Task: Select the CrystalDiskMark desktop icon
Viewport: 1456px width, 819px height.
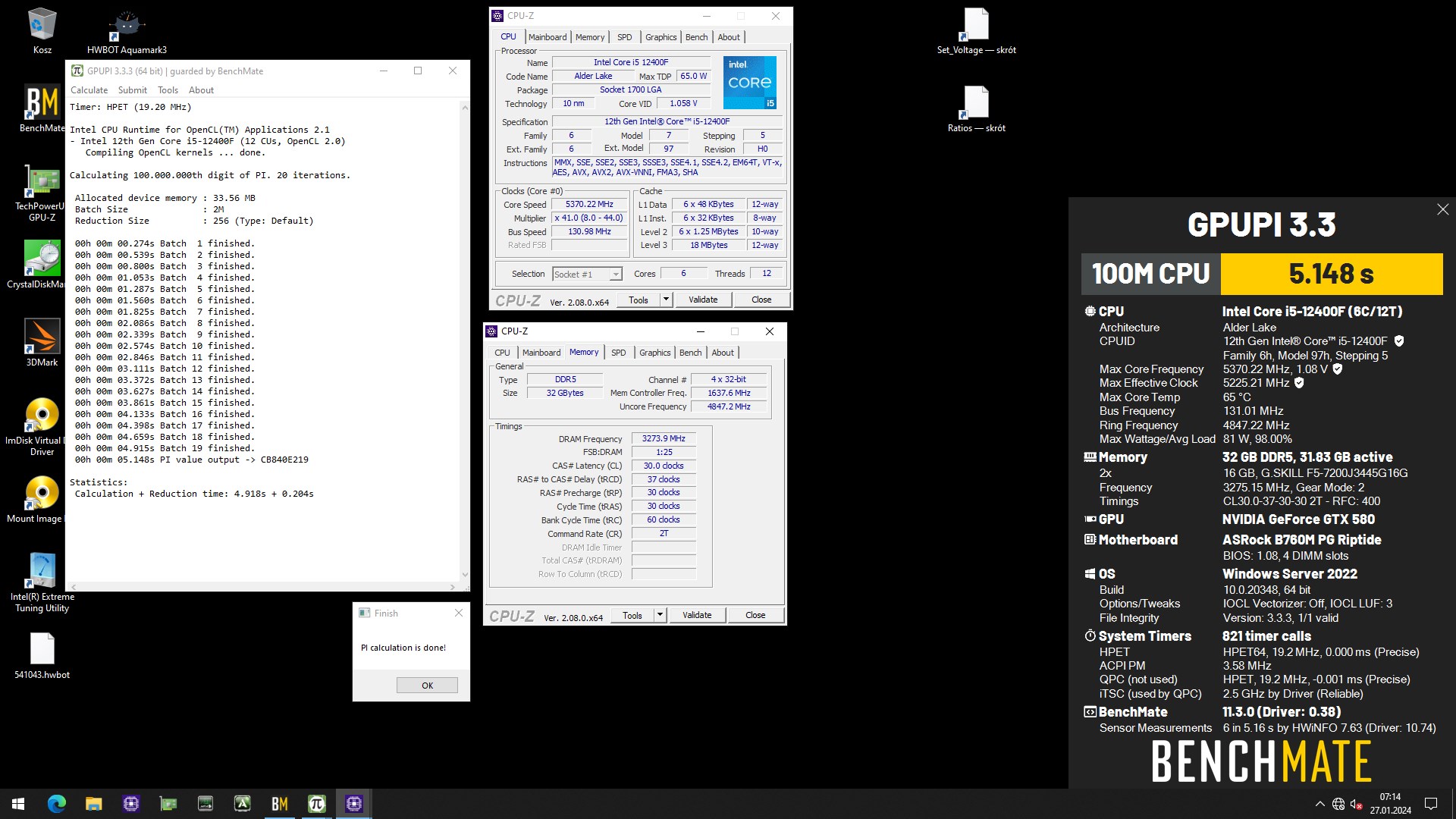Action: coord(42,265)
